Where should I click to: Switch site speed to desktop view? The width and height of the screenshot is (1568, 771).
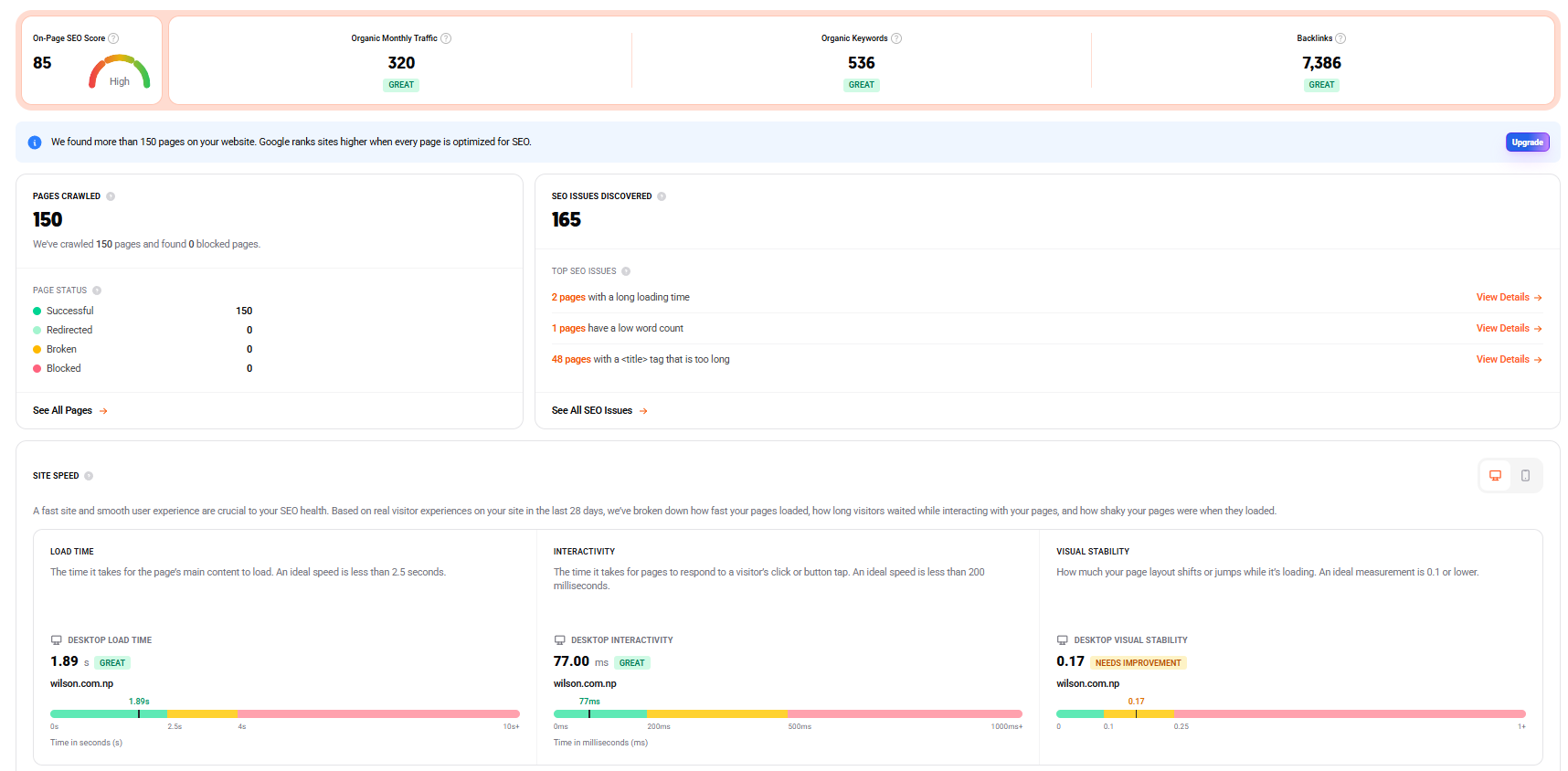tap(1495, 476)
